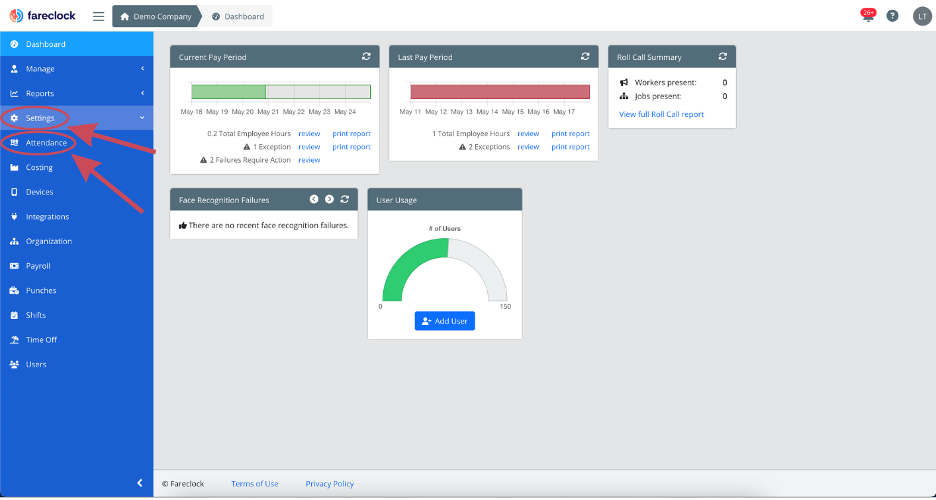This screenshot has height=500, width=936.
Task: Select Payroll under Settings
Action: [76, 266]
